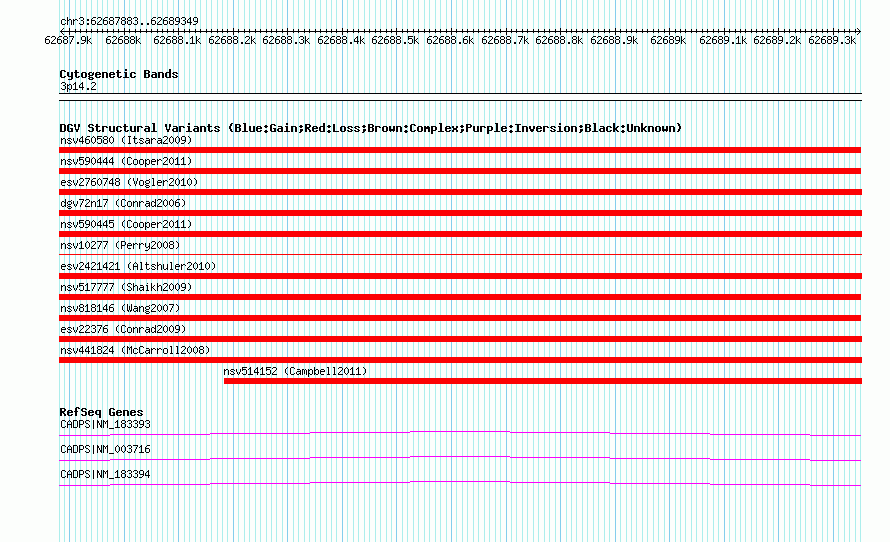The height and width of the screenshot is (542, 890).
Task: Open variant dgv72n17 (Conrad2006)
Action: point(123,203)
